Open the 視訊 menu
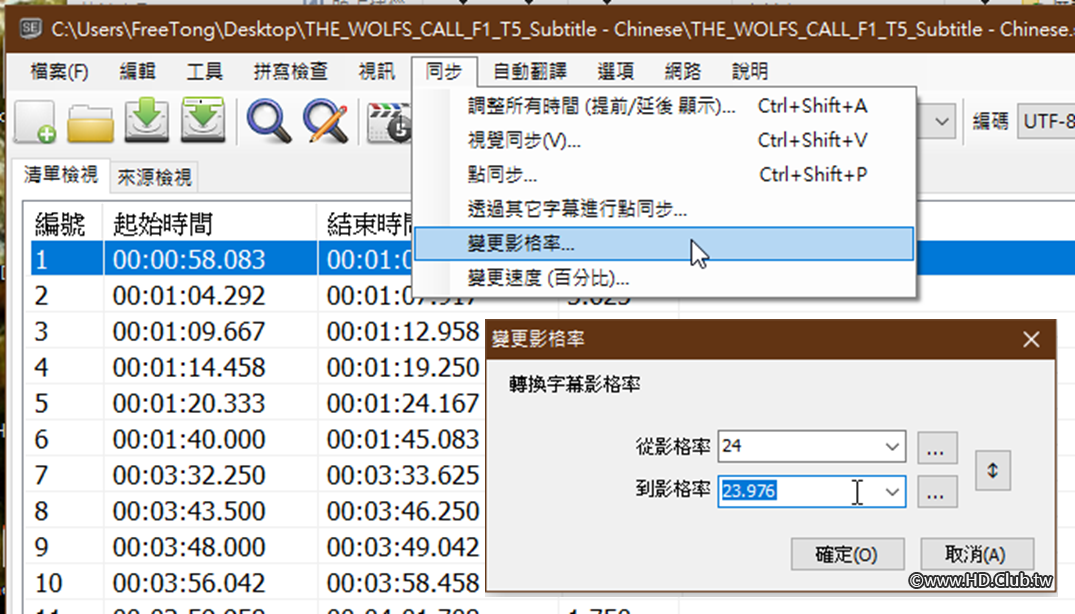This screenshot has width=1075, height=614. click(x=376, y=71)
